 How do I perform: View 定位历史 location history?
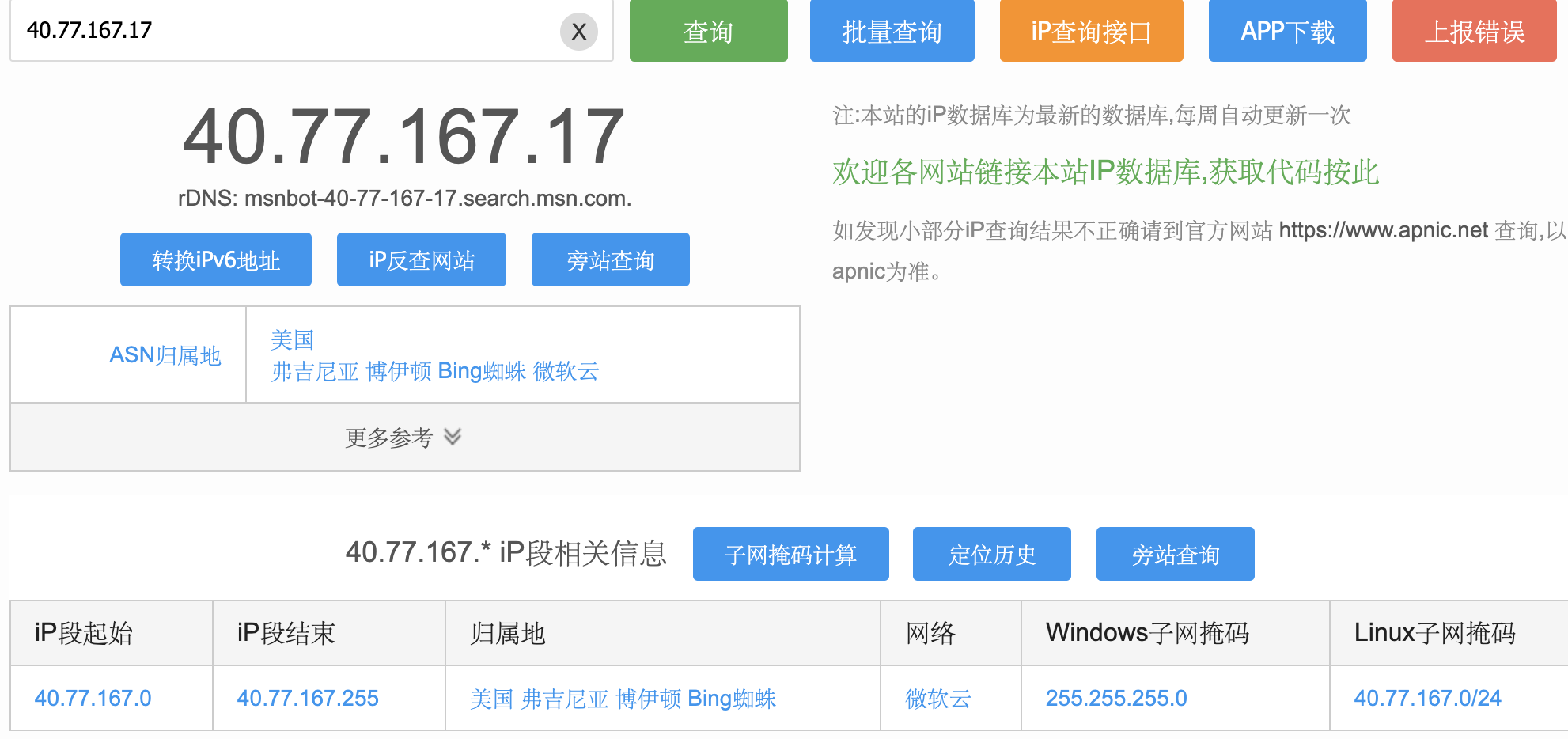(x=992, y=554)
